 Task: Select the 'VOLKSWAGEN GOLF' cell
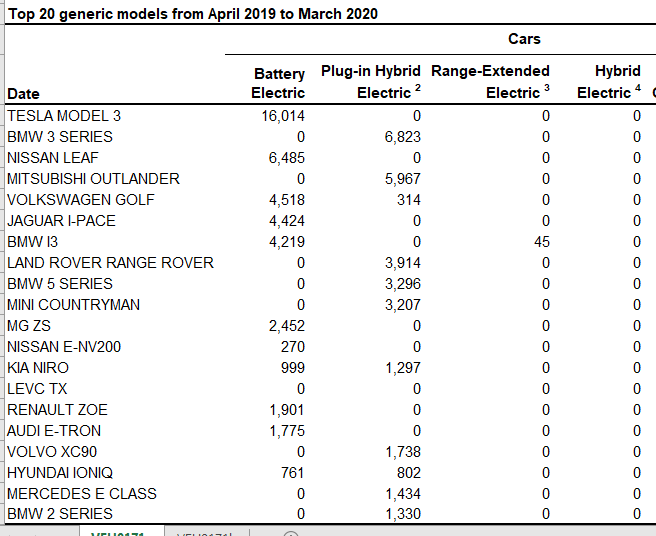point(81,200)
